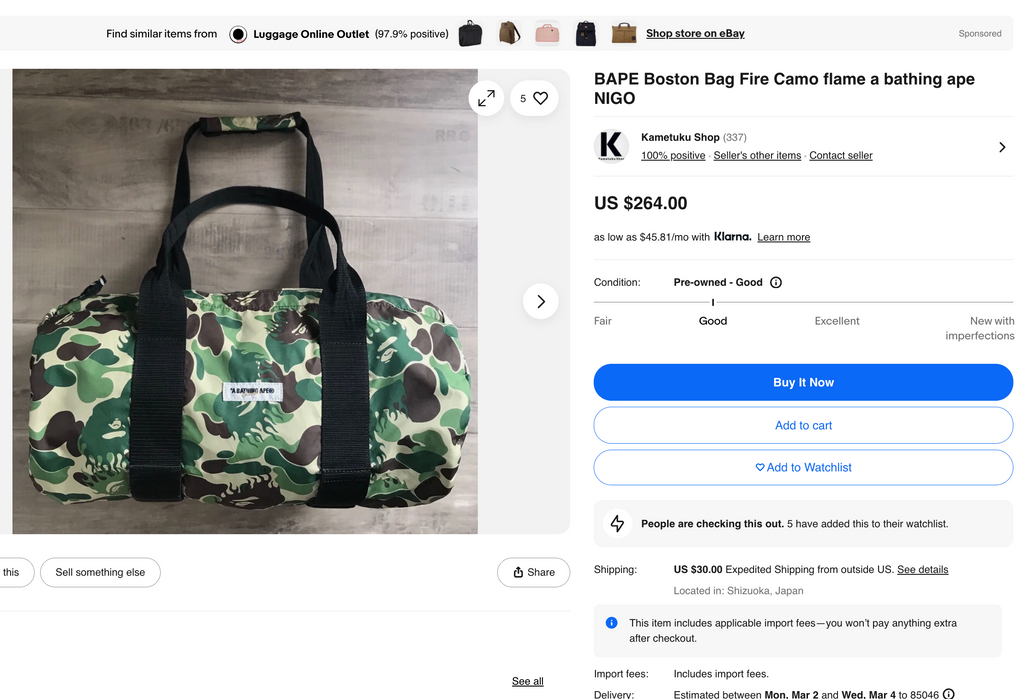Show the next product photo
The image size is (1024, 699).
[x=541, y=301]
